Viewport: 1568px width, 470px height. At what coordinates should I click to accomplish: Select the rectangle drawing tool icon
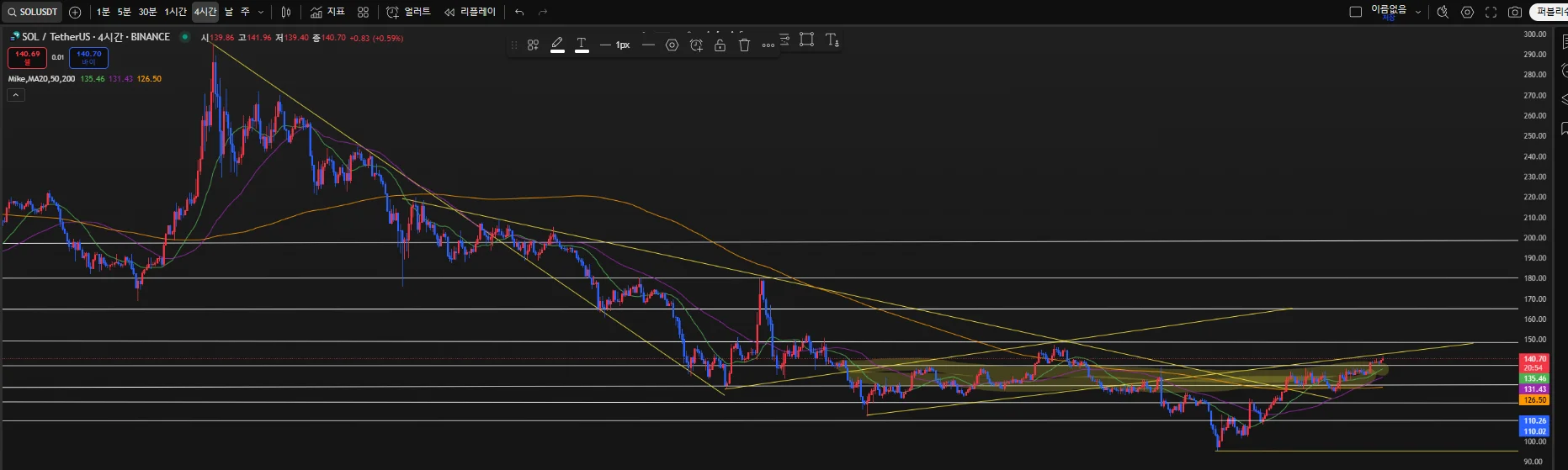[x=806, y=40]
